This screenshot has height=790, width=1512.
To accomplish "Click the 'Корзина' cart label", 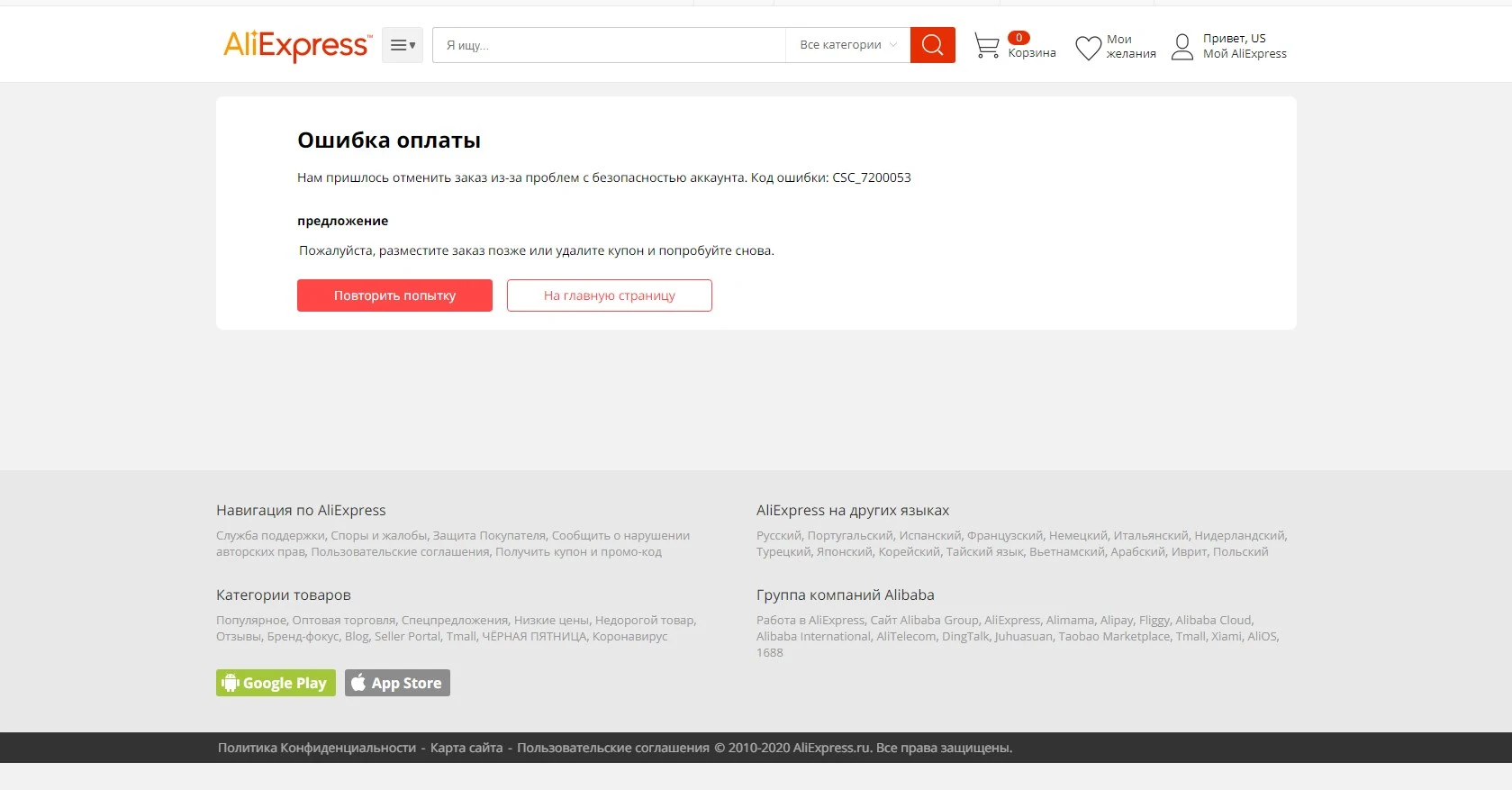I will click(x=1032, y=53).
